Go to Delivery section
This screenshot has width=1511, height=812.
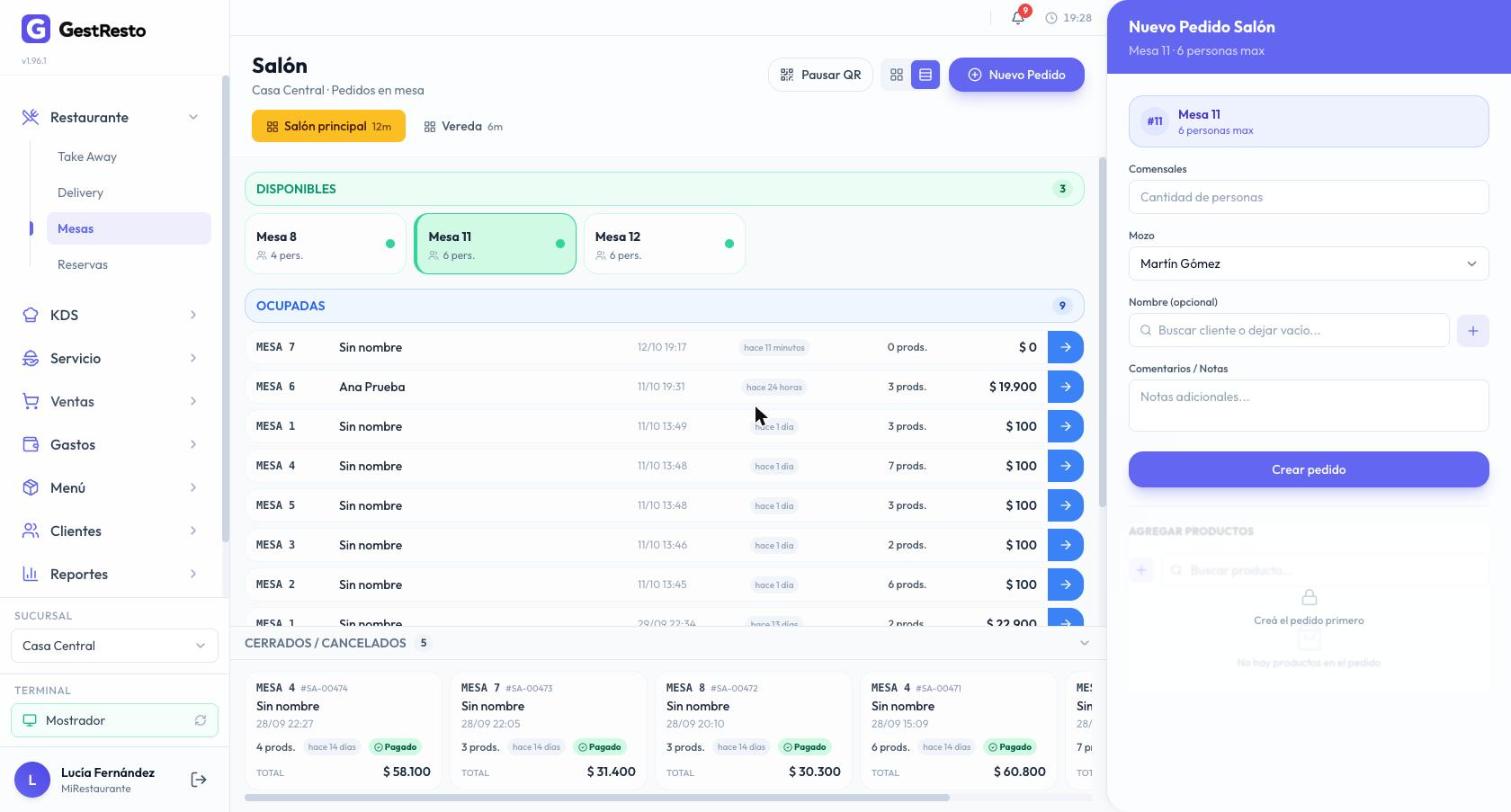pyautogui.click(x=80, y=193)
